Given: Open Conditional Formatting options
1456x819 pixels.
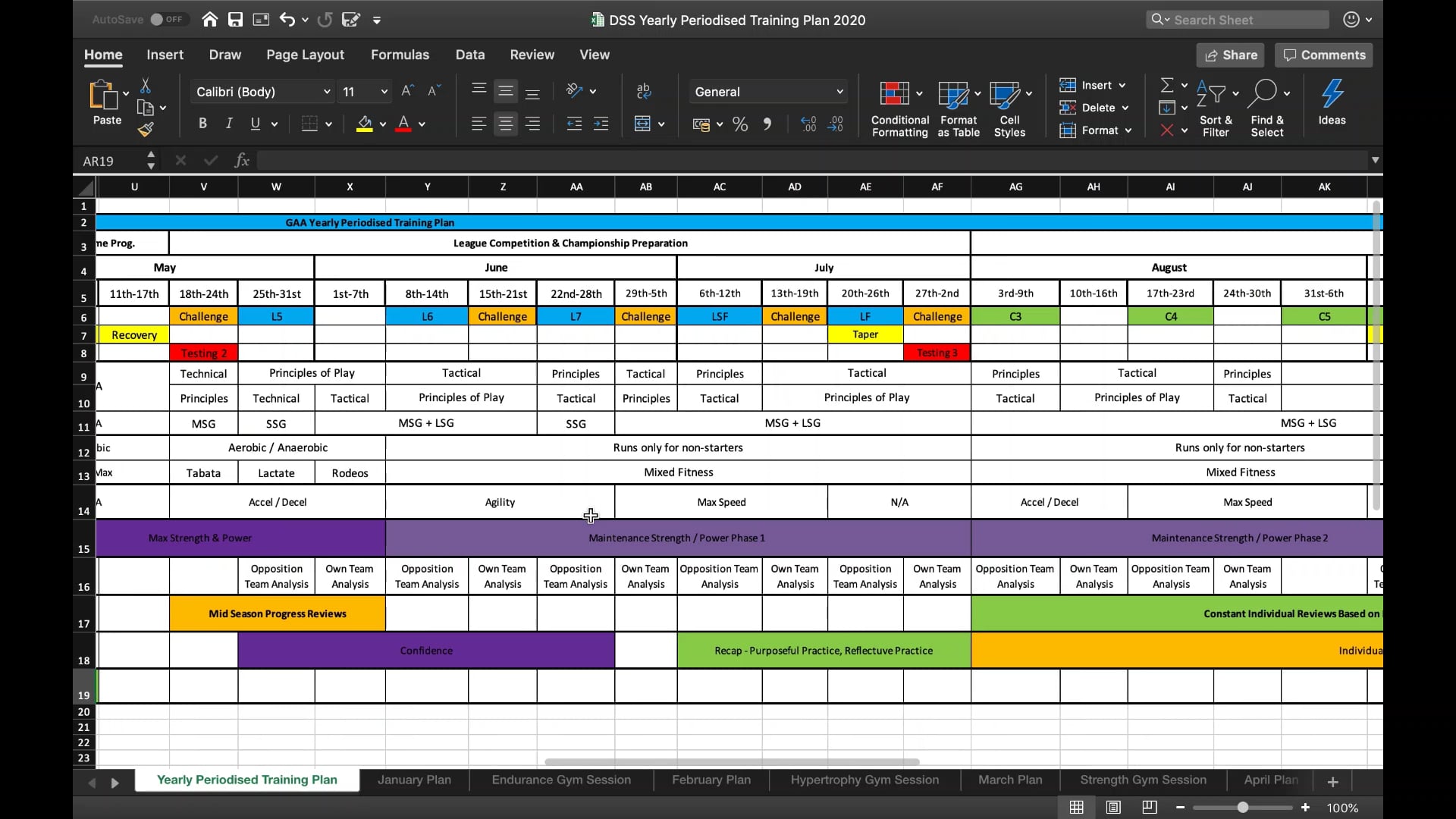Looking at the screenshot, I should [x=899, y=106].
